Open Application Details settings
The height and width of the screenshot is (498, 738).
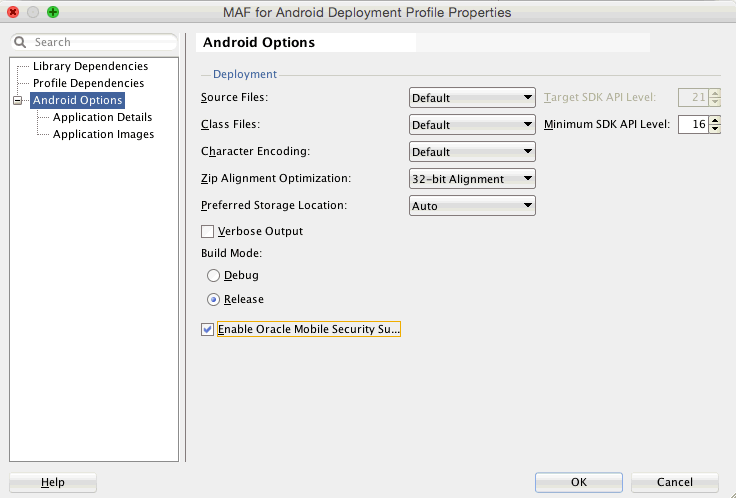pyautogui.click(x=103, y=117)
